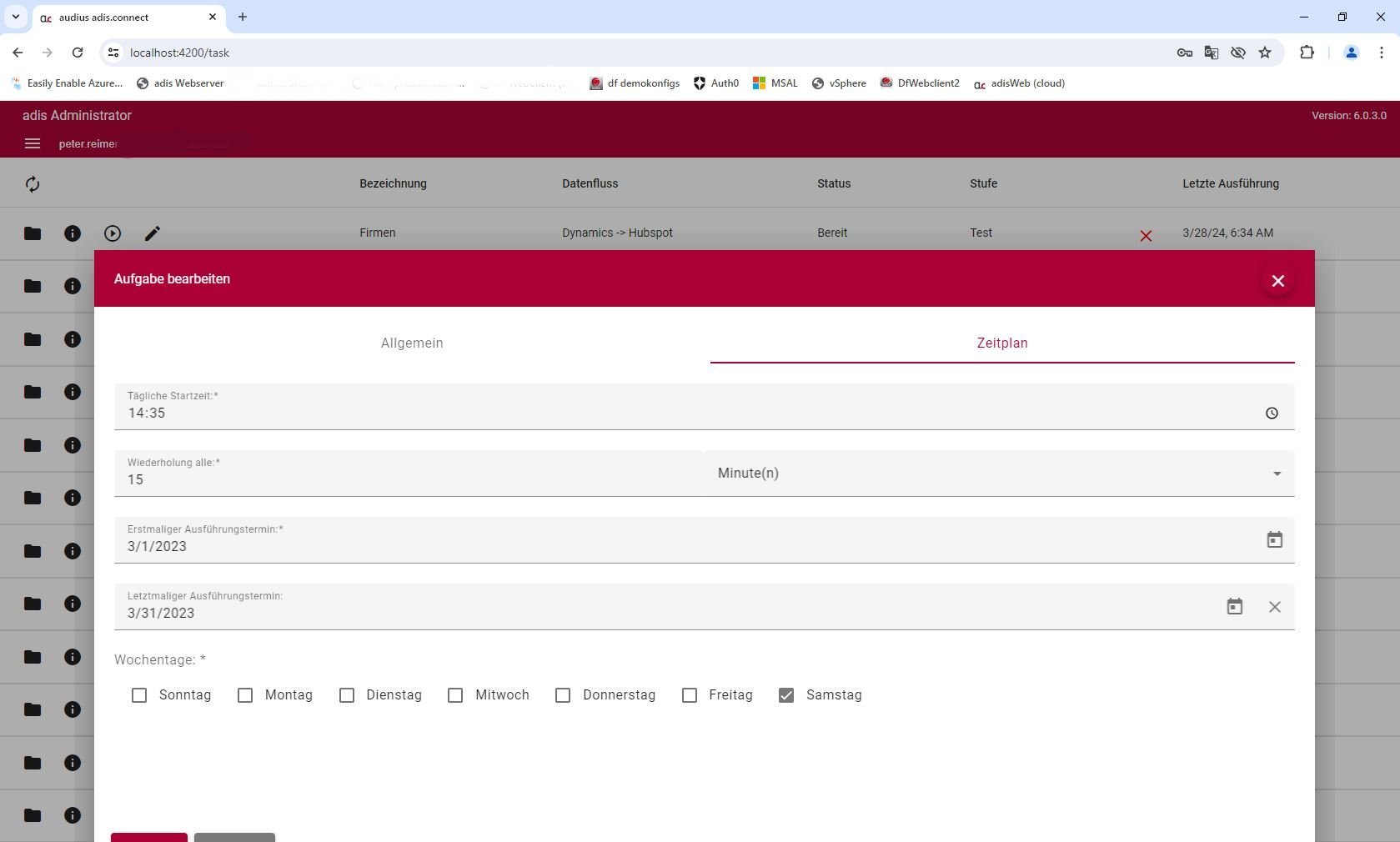This screenshot has height=842, width=1400.
Task: Uncheck the Samstag checkbox
Action: [x=786, y=695]
